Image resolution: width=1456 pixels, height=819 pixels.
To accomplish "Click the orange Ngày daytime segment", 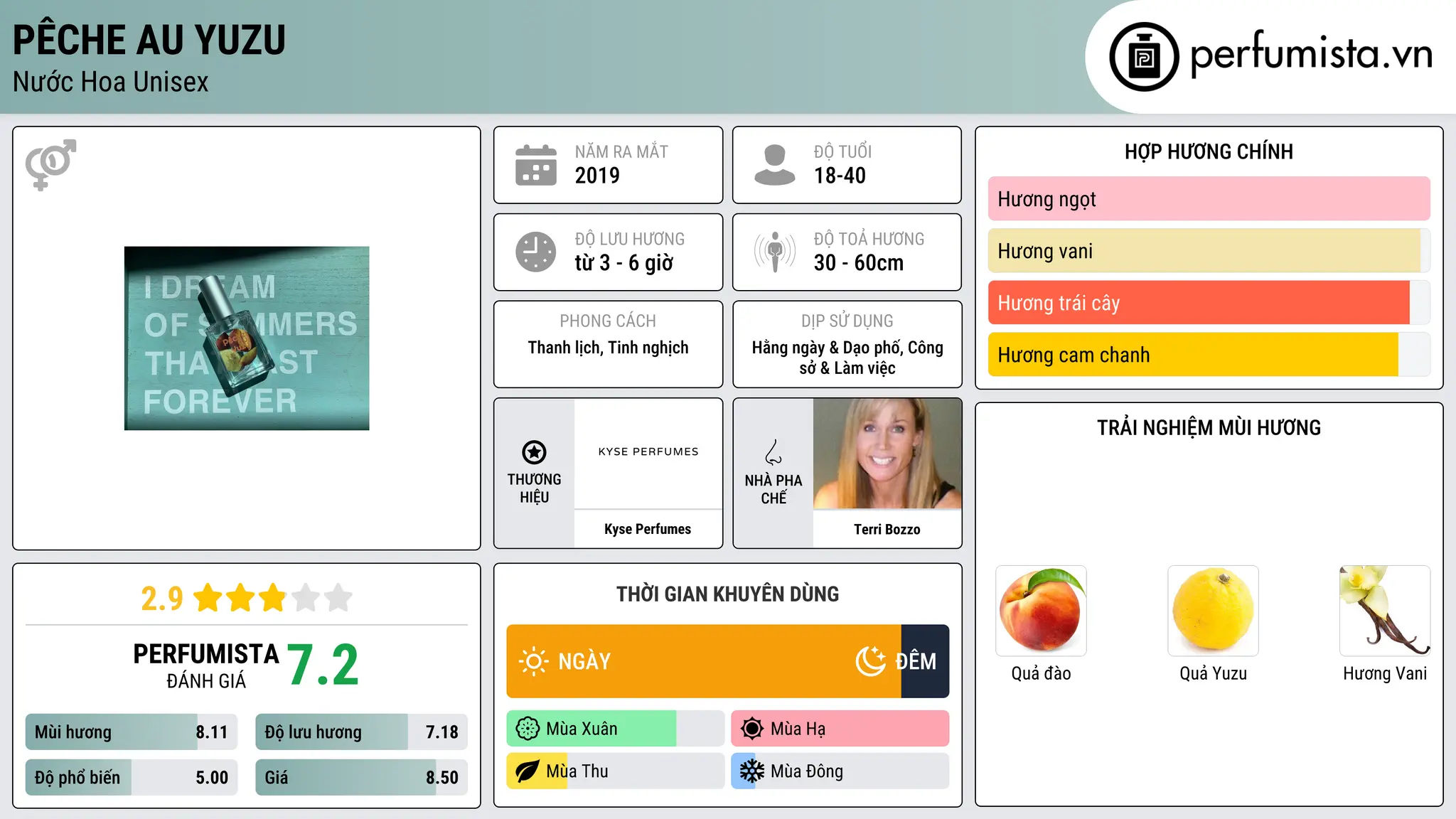I will click(704, 661).
